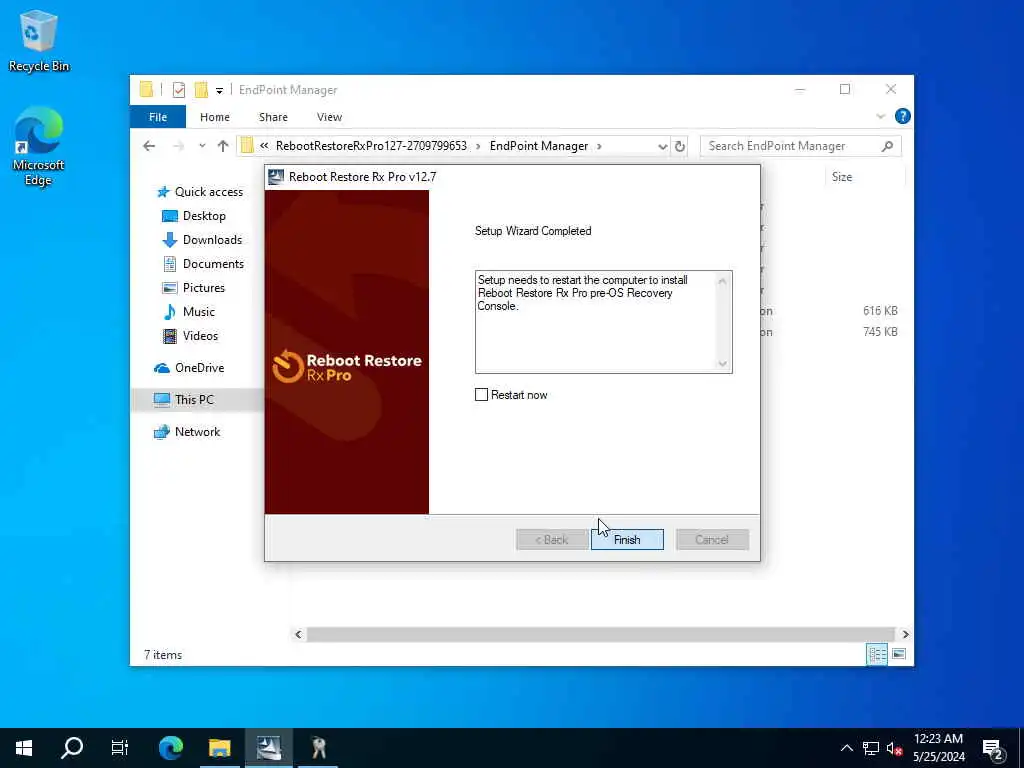Switch to File Explorer taskbar icon

click(x=219, y=748)
